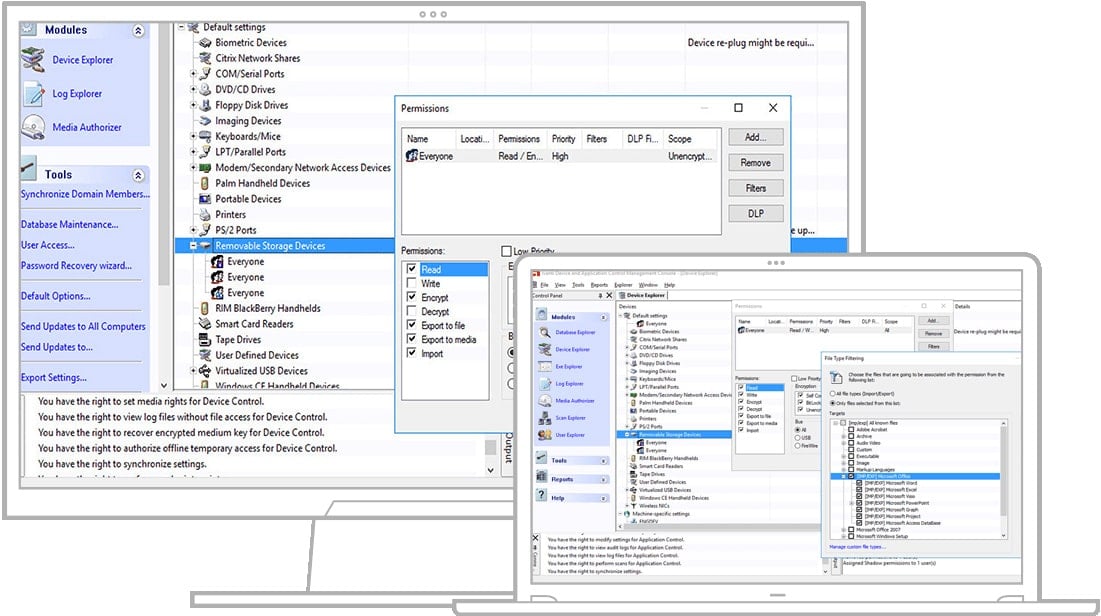1101x616 pixels.
Task: Expand Virtualized USB Devices on monitor tree
Action: coord(193,371)
